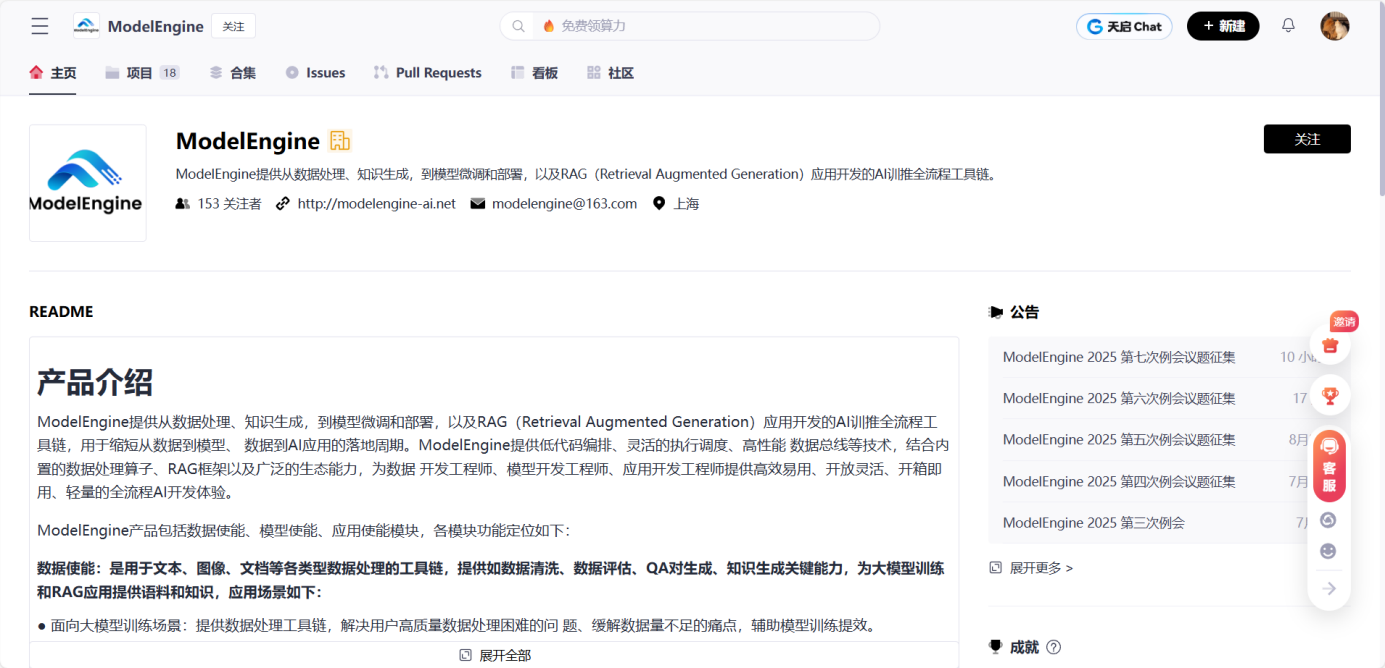Click the link chain icon beside website
This screenshot has height=668, width=1385.
(x=283, y=203)
